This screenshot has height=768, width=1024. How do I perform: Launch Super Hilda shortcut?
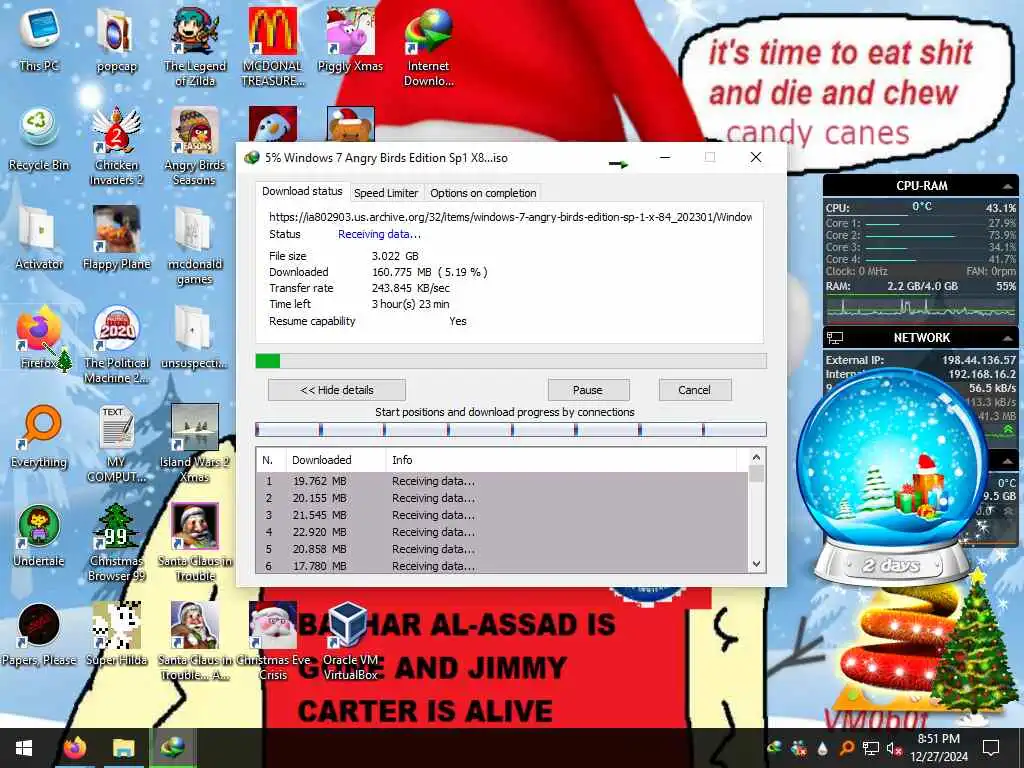116,633
